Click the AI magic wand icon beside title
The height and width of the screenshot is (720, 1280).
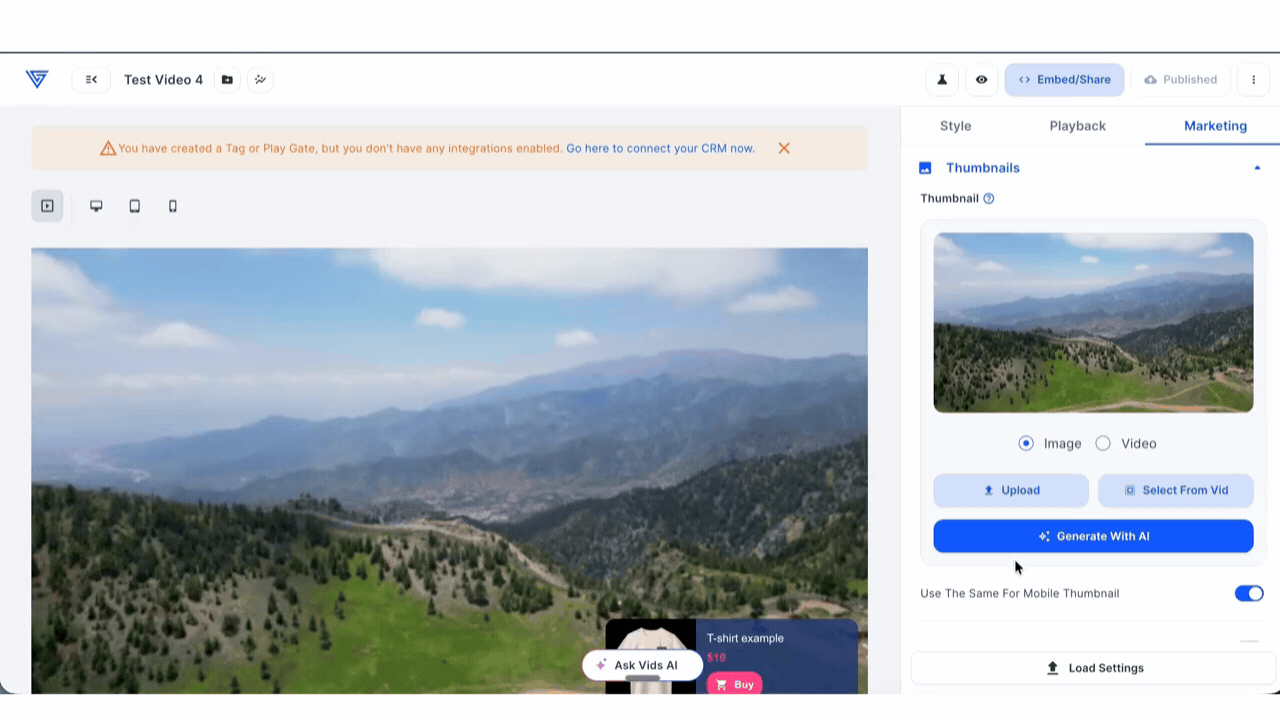(260, 79)
